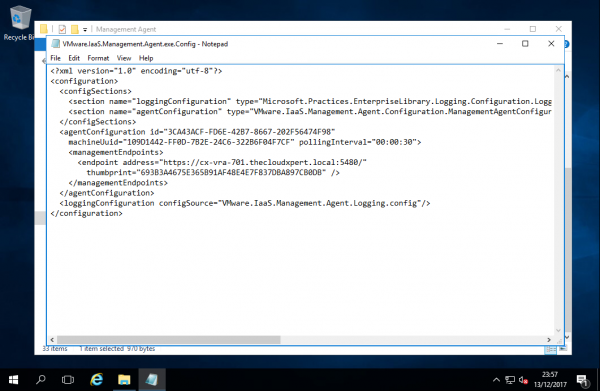Close the Management Agent Explorer window
Screen dimensions: 600x391
(x=559, y=29)
